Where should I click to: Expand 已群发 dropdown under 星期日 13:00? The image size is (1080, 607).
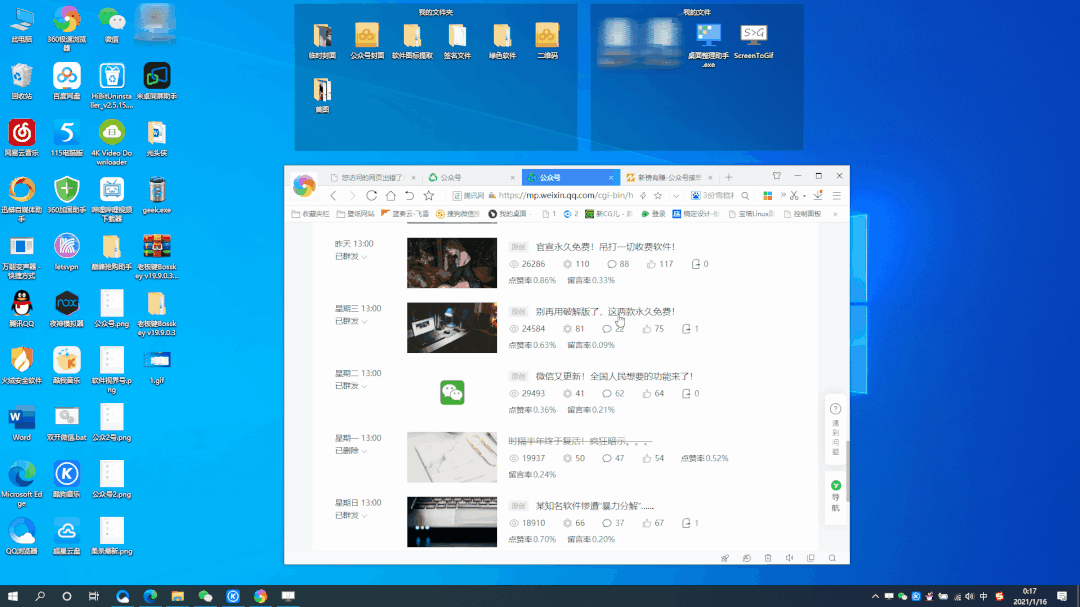pos(351,515)
